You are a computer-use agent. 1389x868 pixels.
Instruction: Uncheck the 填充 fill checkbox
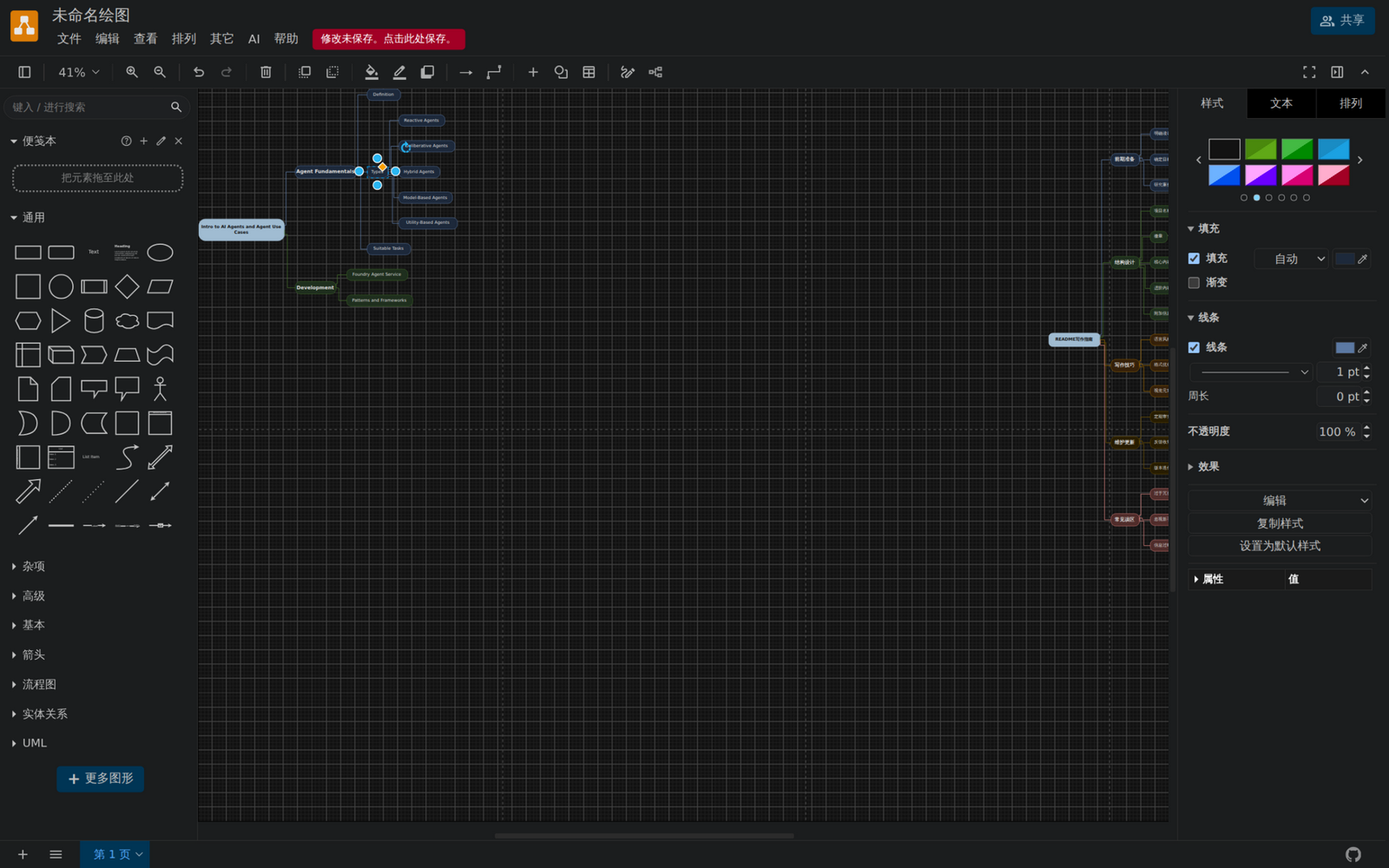(1194, 259)
